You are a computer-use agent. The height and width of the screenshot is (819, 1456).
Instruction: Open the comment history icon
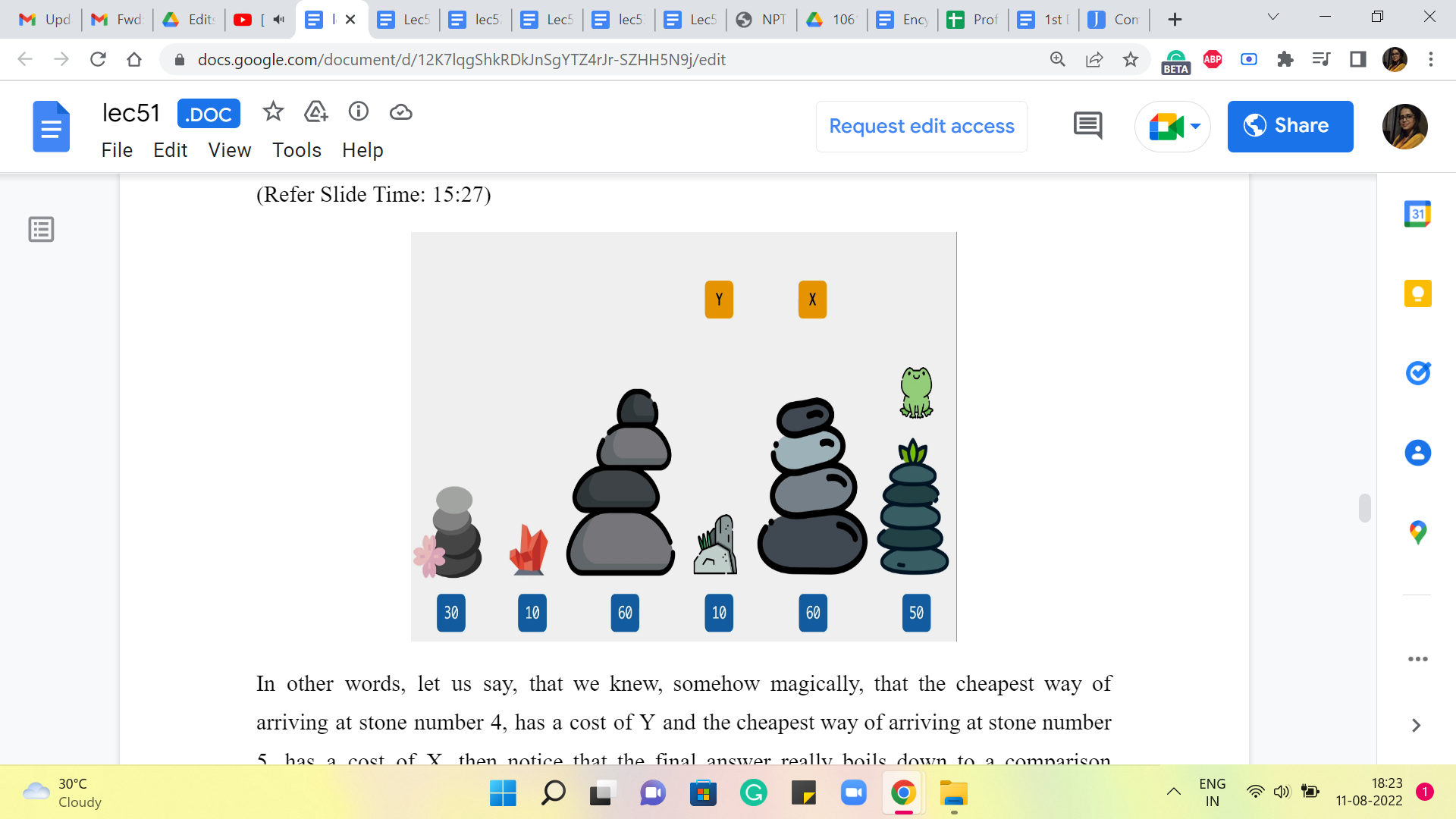pyautogui.click(x=1087, y=126)
